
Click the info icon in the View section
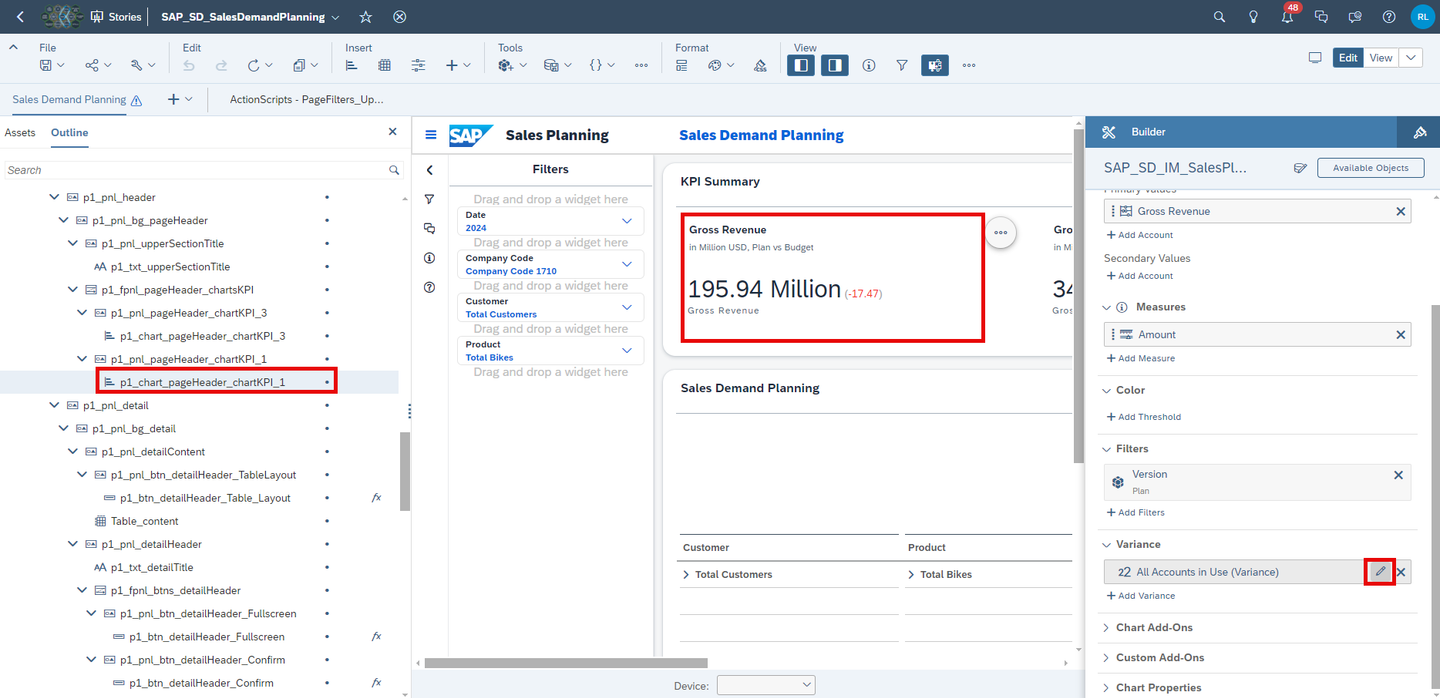tap(869, 65)
